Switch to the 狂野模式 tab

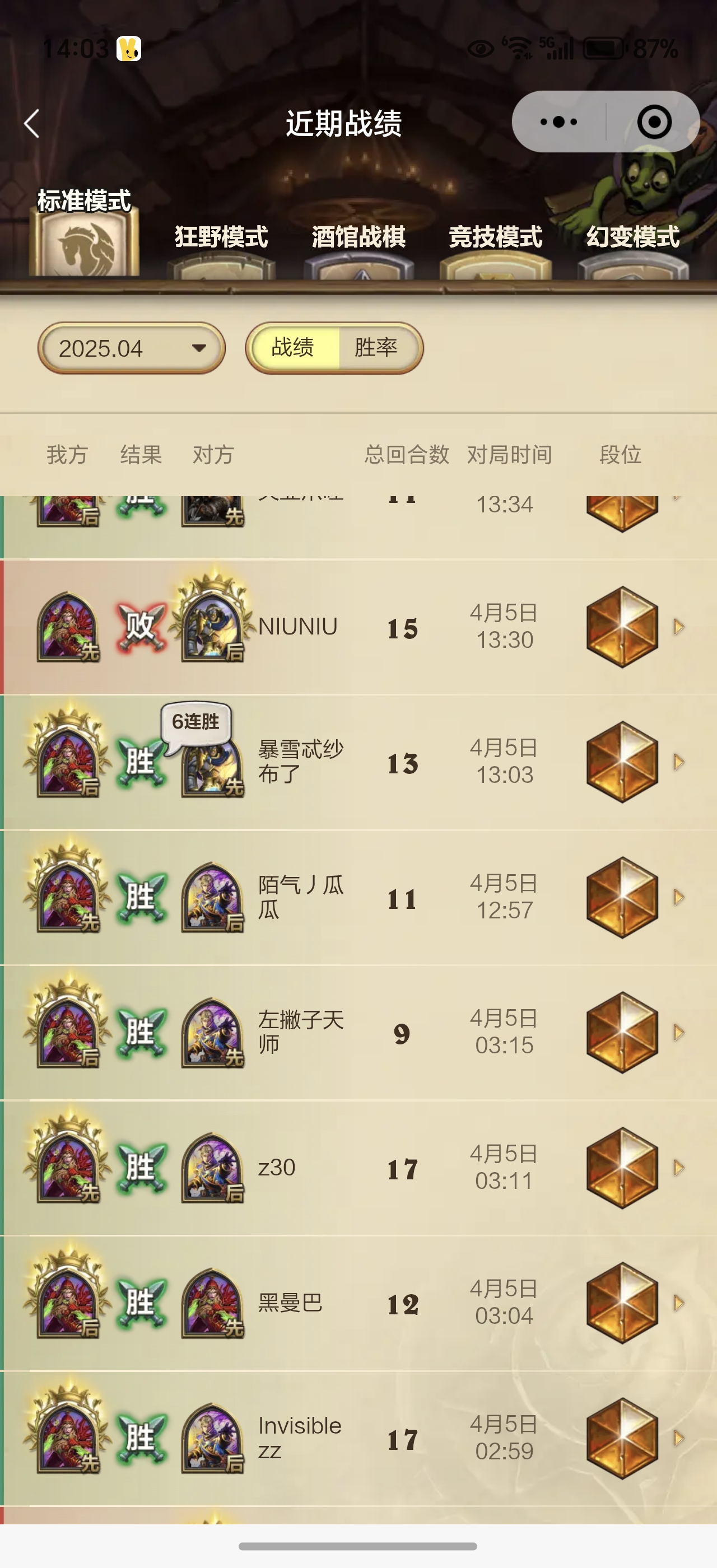221,250
